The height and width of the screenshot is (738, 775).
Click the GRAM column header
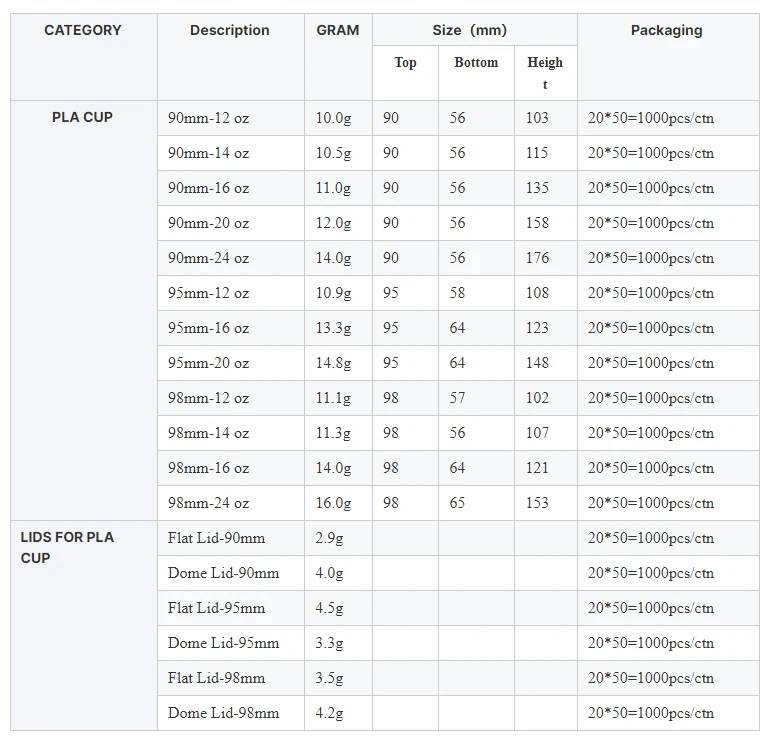[x=338, y=30]
